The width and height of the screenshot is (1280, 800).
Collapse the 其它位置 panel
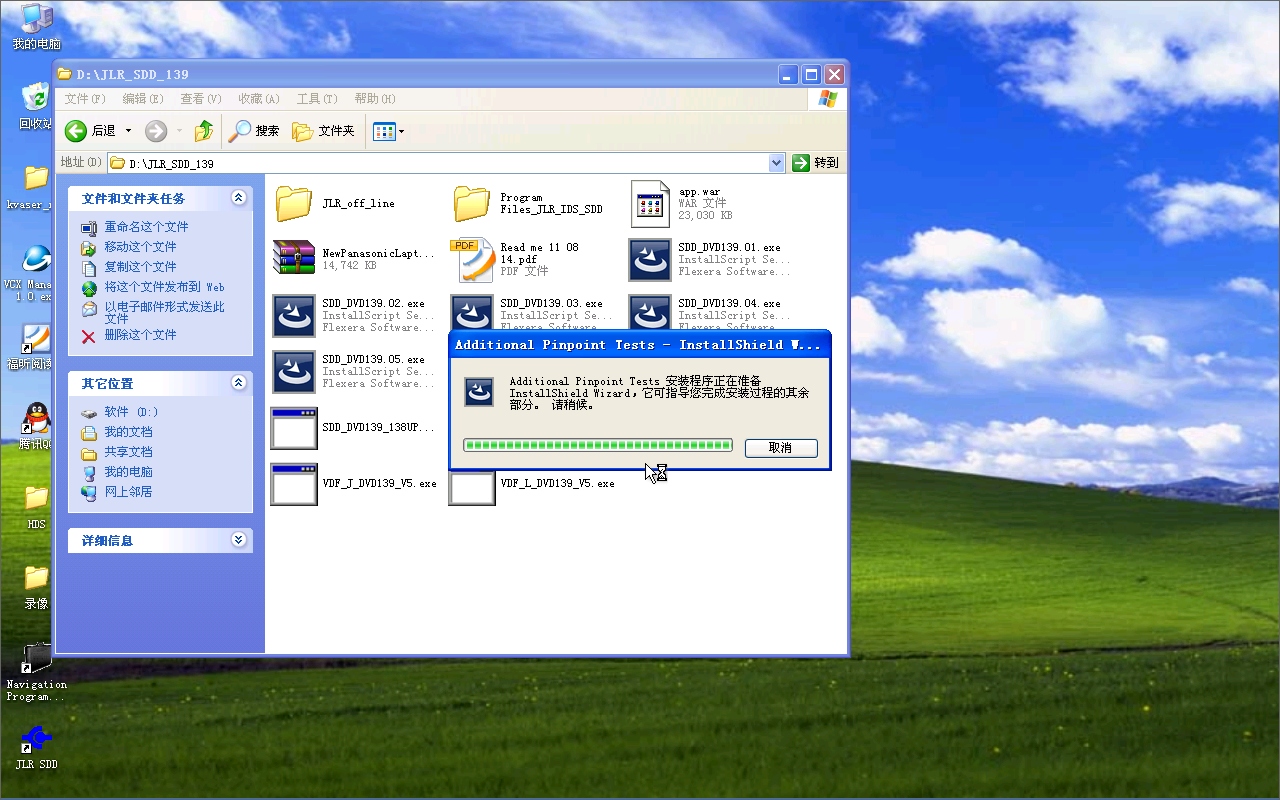(x=238, y=383)
